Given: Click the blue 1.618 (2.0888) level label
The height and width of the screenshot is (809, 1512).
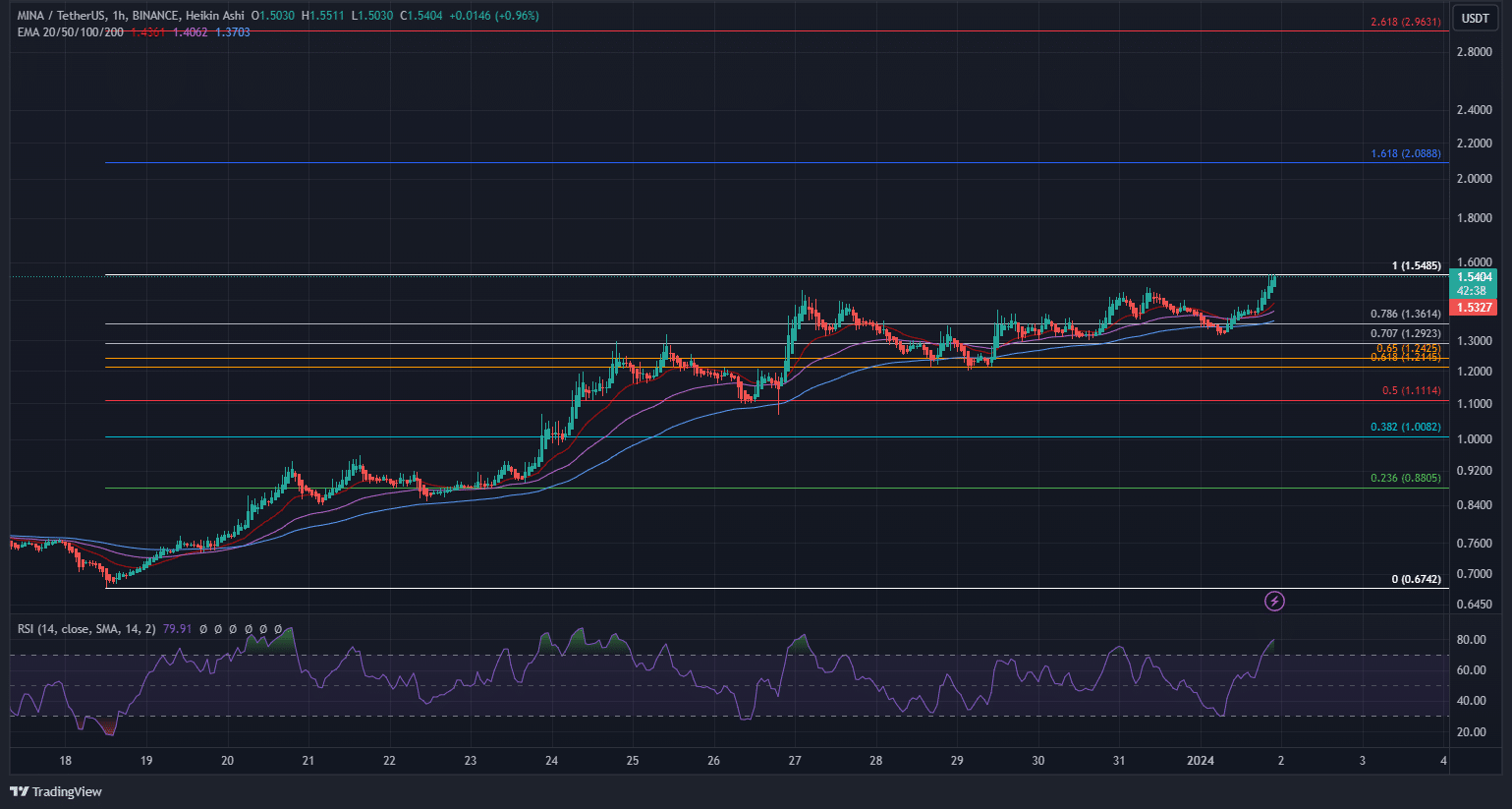Looking at the screenshot, I should point(1405,153).
